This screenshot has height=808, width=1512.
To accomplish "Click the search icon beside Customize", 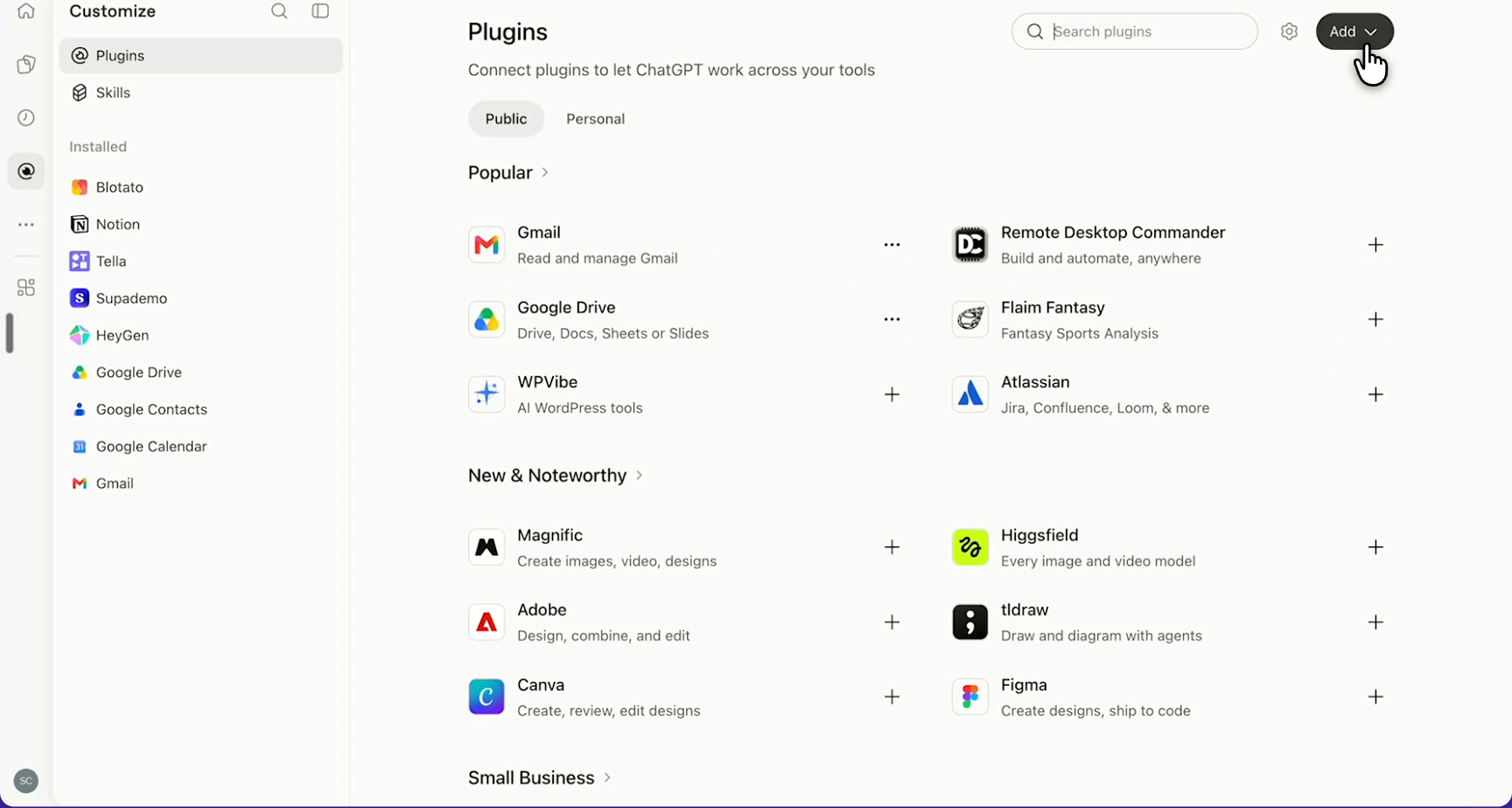I will point(279,11).
